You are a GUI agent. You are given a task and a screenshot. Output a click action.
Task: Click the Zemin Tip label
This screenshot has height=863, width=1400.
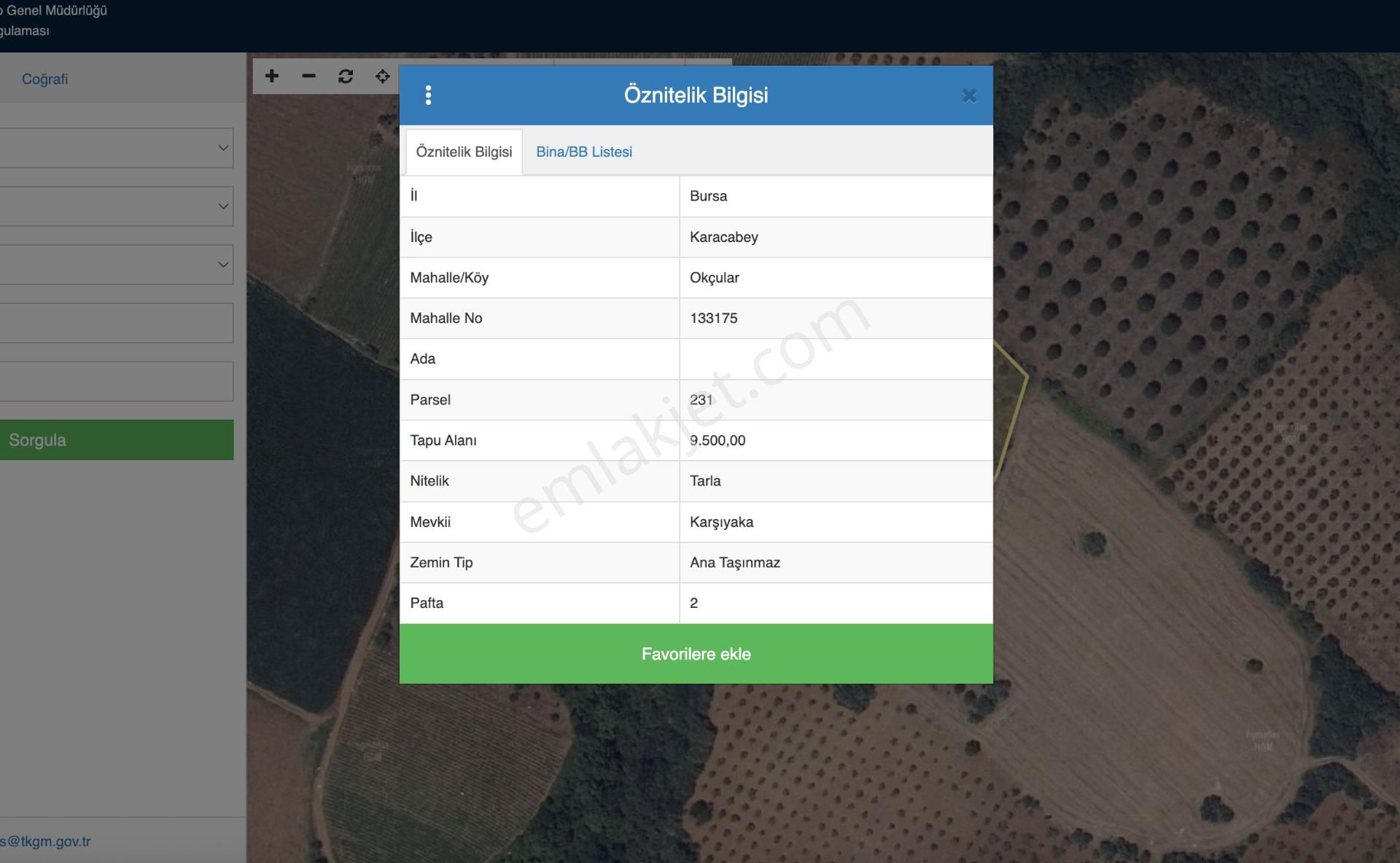(x=441, y=563)
